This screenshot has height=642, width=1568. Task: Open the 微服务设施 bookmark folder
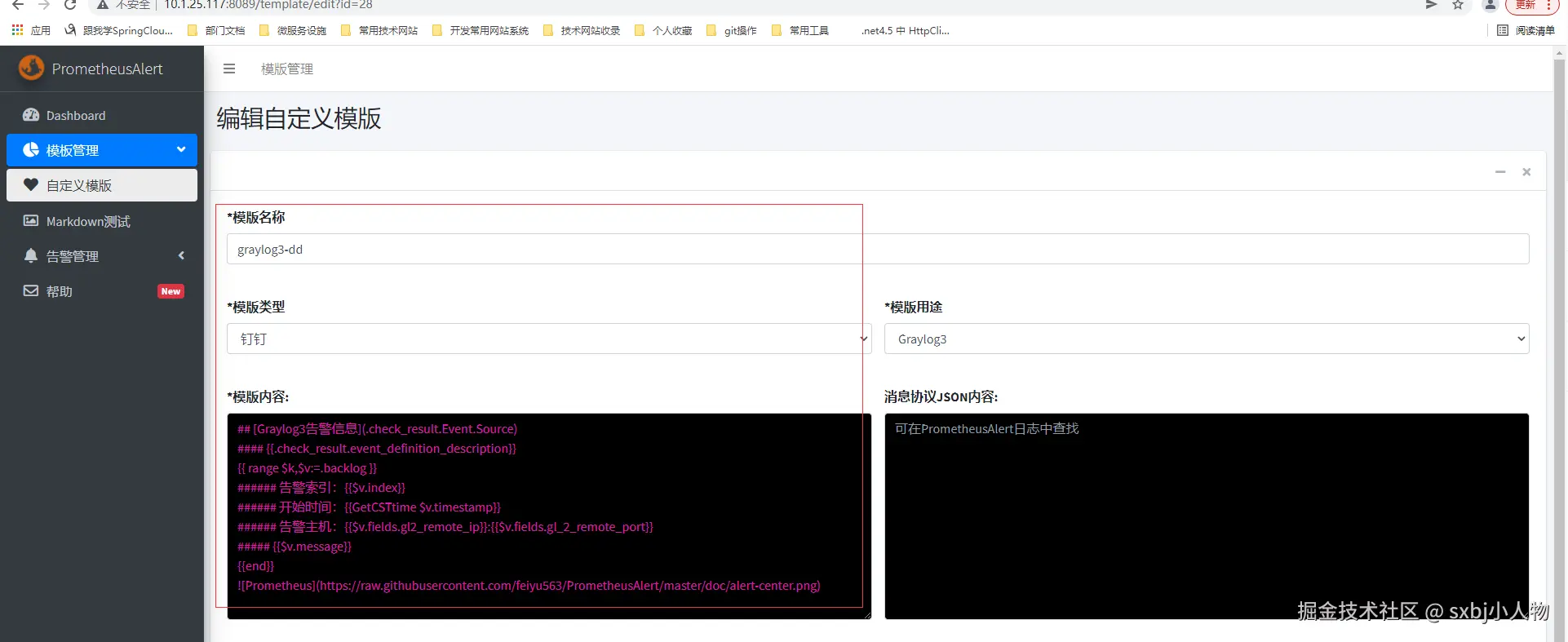[293, 30]
